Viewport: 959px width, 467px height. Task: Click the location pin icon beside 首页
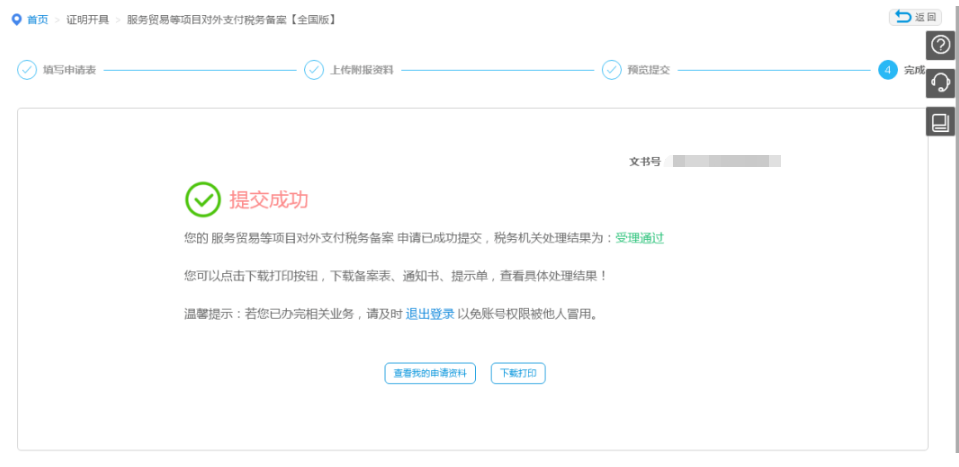click(x=17, y=20)
